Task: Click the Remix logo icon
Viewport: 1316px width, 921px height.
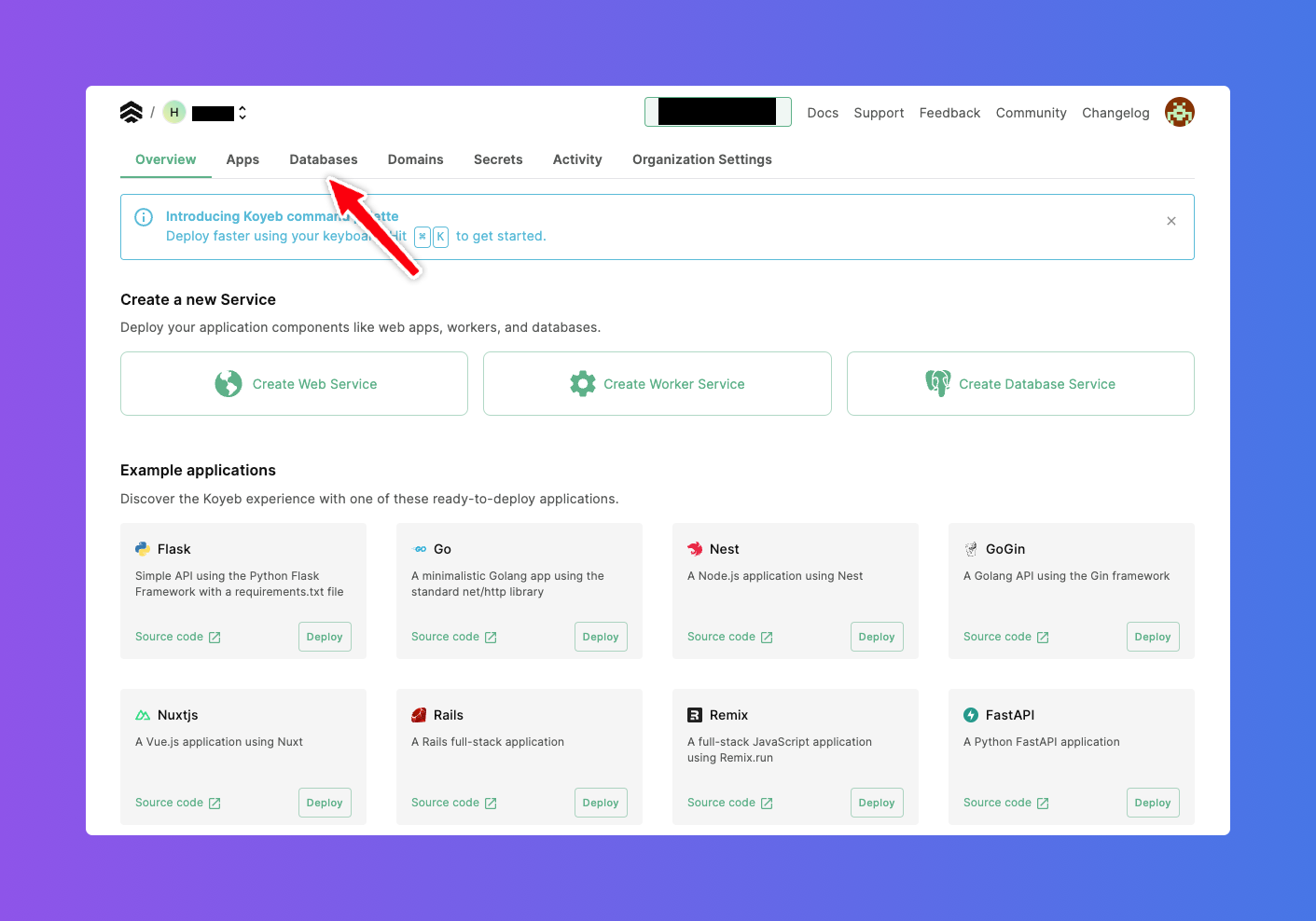Action: (x=695, y=714)
